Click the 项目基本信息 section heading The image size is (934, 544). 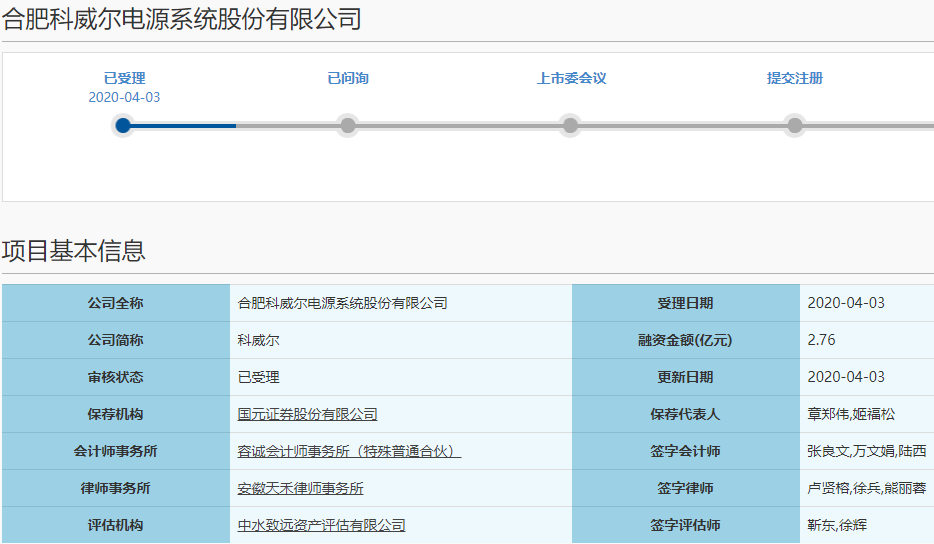[x=74, y=250]
